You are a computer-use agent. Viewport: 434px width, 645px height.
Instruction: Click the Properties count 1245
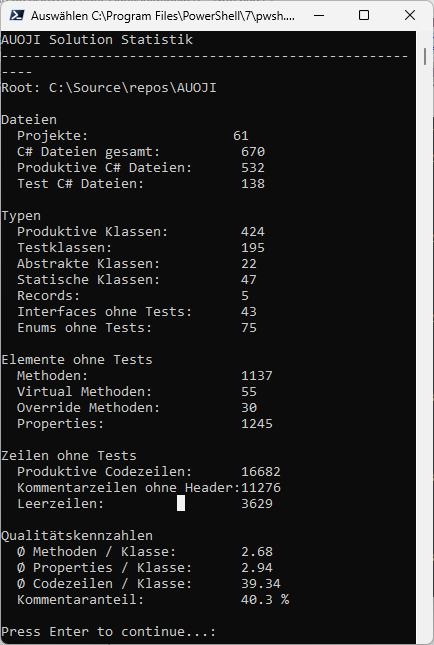[x=257, y=424]
